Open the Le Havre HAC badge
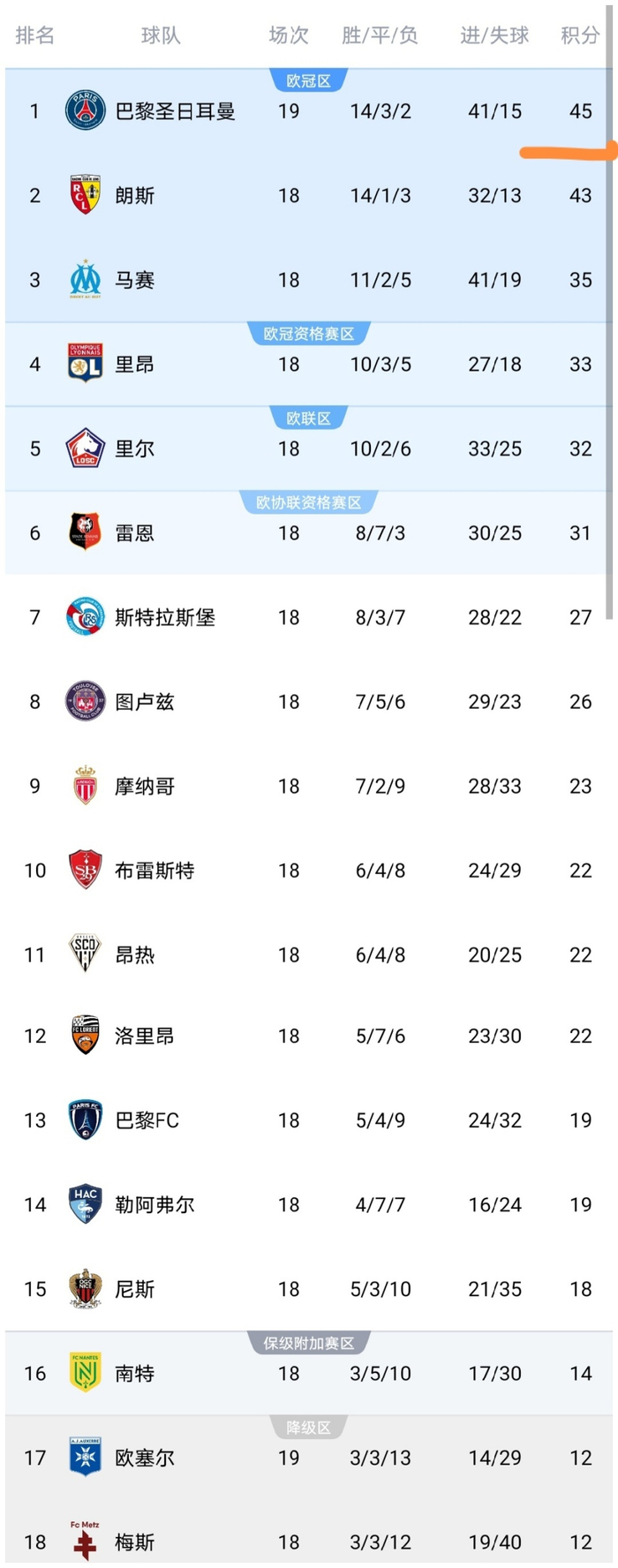The image size is (618, 1568). (86, 1204)
